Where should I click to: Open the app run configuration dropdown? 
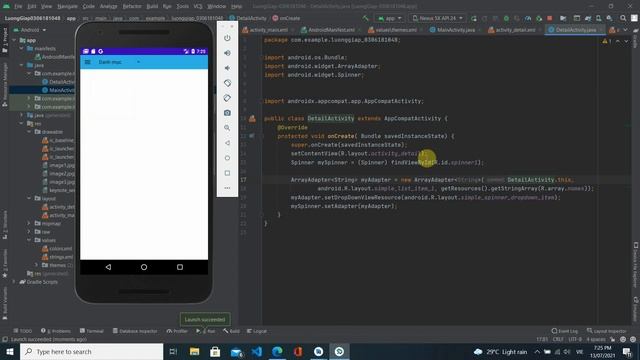389,18
